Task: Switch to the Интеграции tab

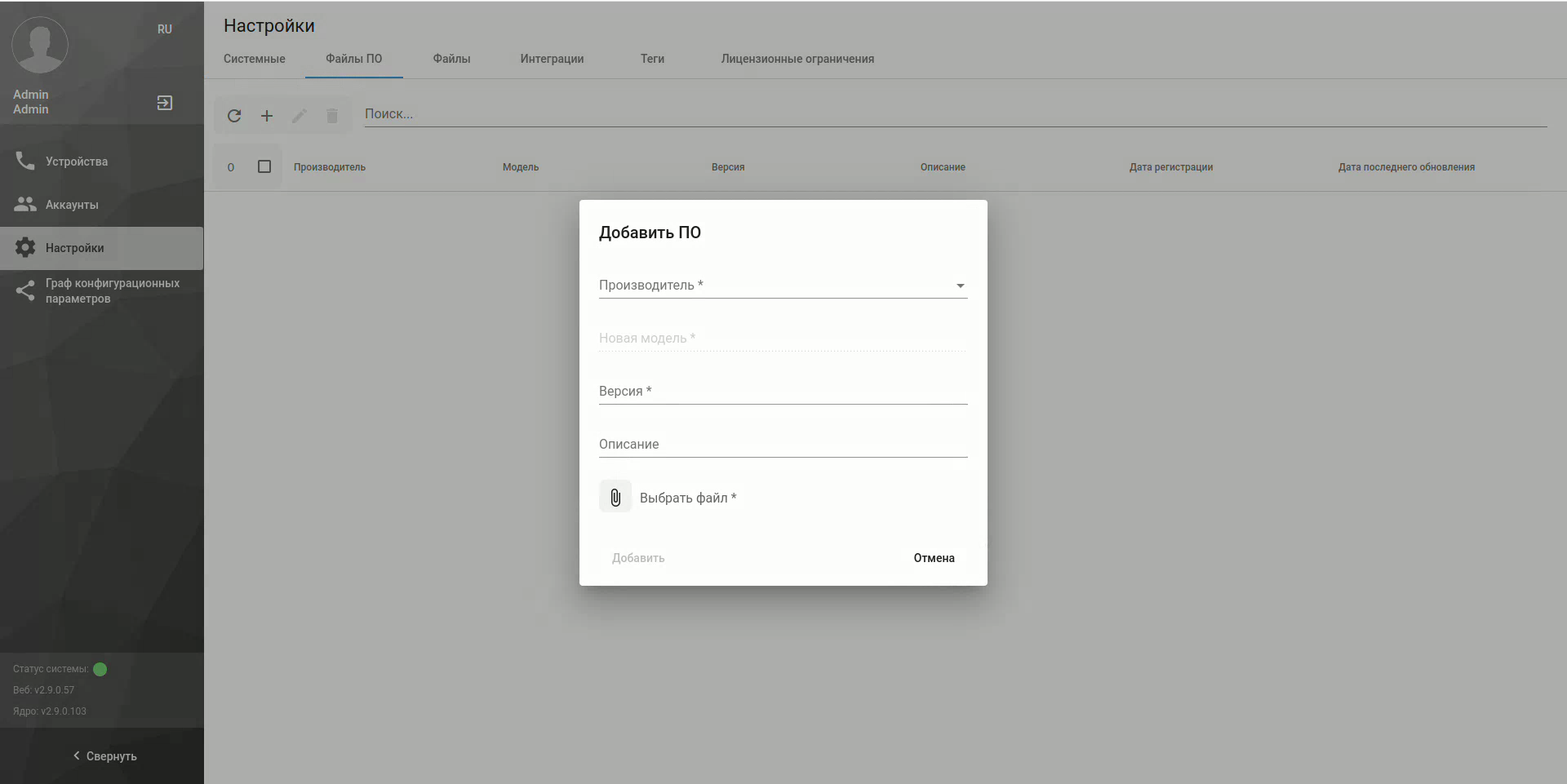Action: click(x=552, y=59)
